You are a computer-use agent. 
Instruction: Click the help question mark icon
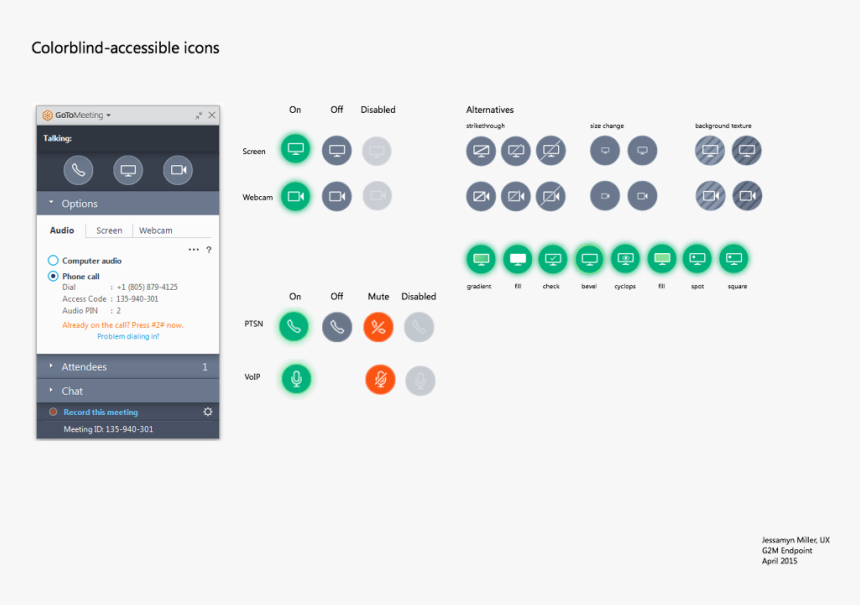coord(208,249)
